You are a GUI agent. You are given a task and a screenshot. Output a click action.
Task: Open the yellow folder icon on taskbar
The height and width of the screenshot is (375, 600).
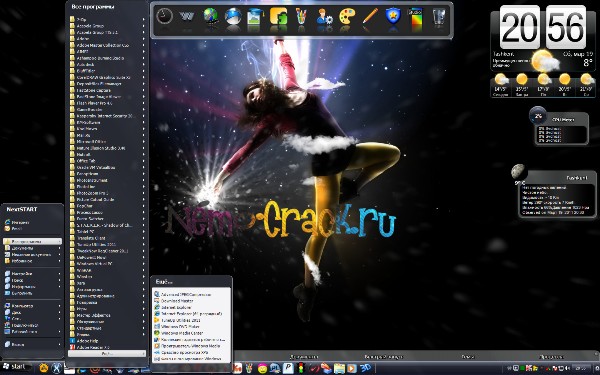[x=339, y=368]
